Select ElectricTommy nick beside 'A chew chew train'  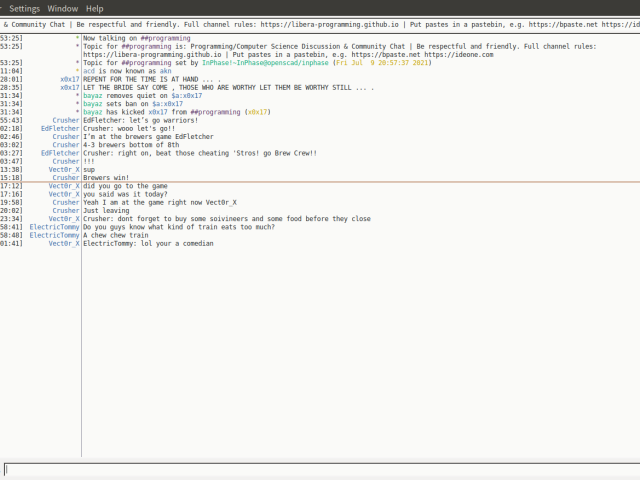(x=54, y=235)
